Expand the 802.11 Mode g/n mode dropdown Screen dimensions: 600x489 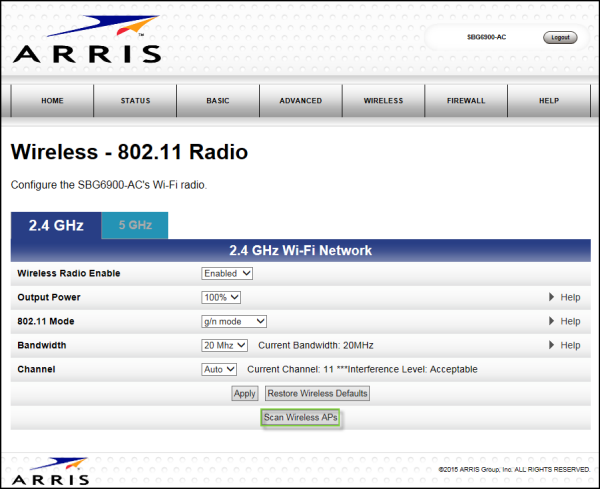[234, 321]
